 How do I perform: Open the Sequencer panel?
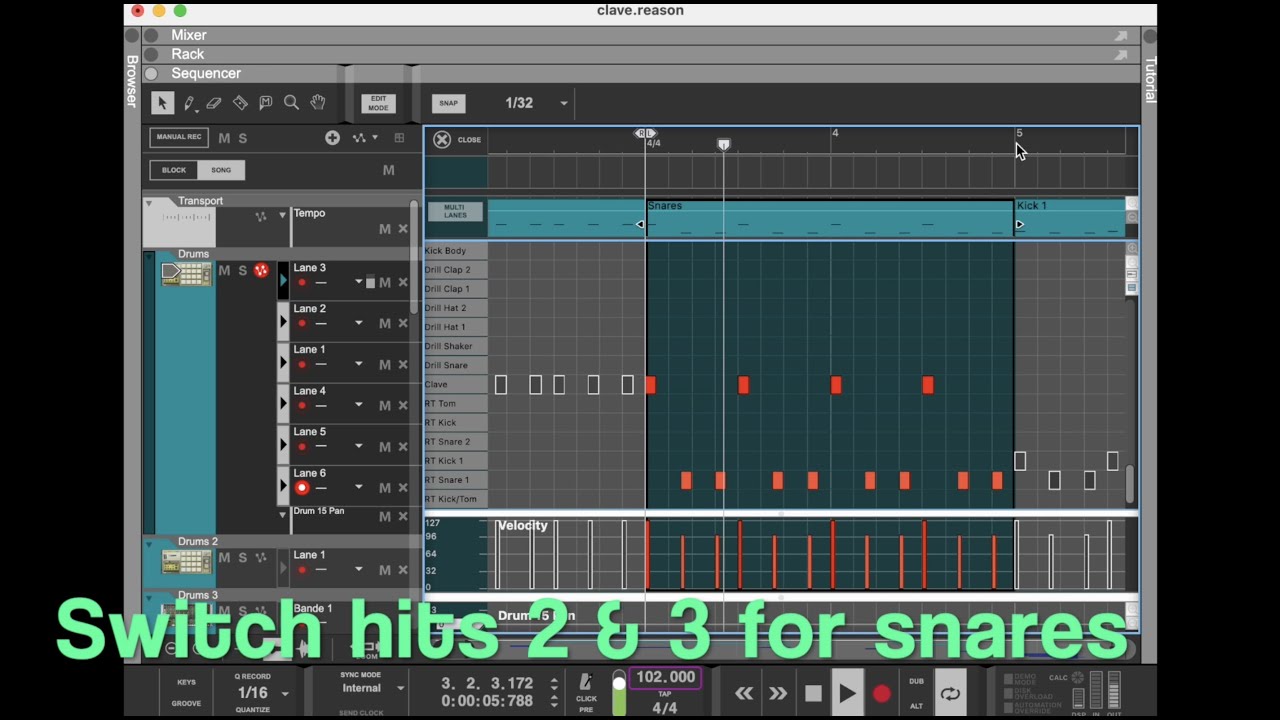click(205, 73)
